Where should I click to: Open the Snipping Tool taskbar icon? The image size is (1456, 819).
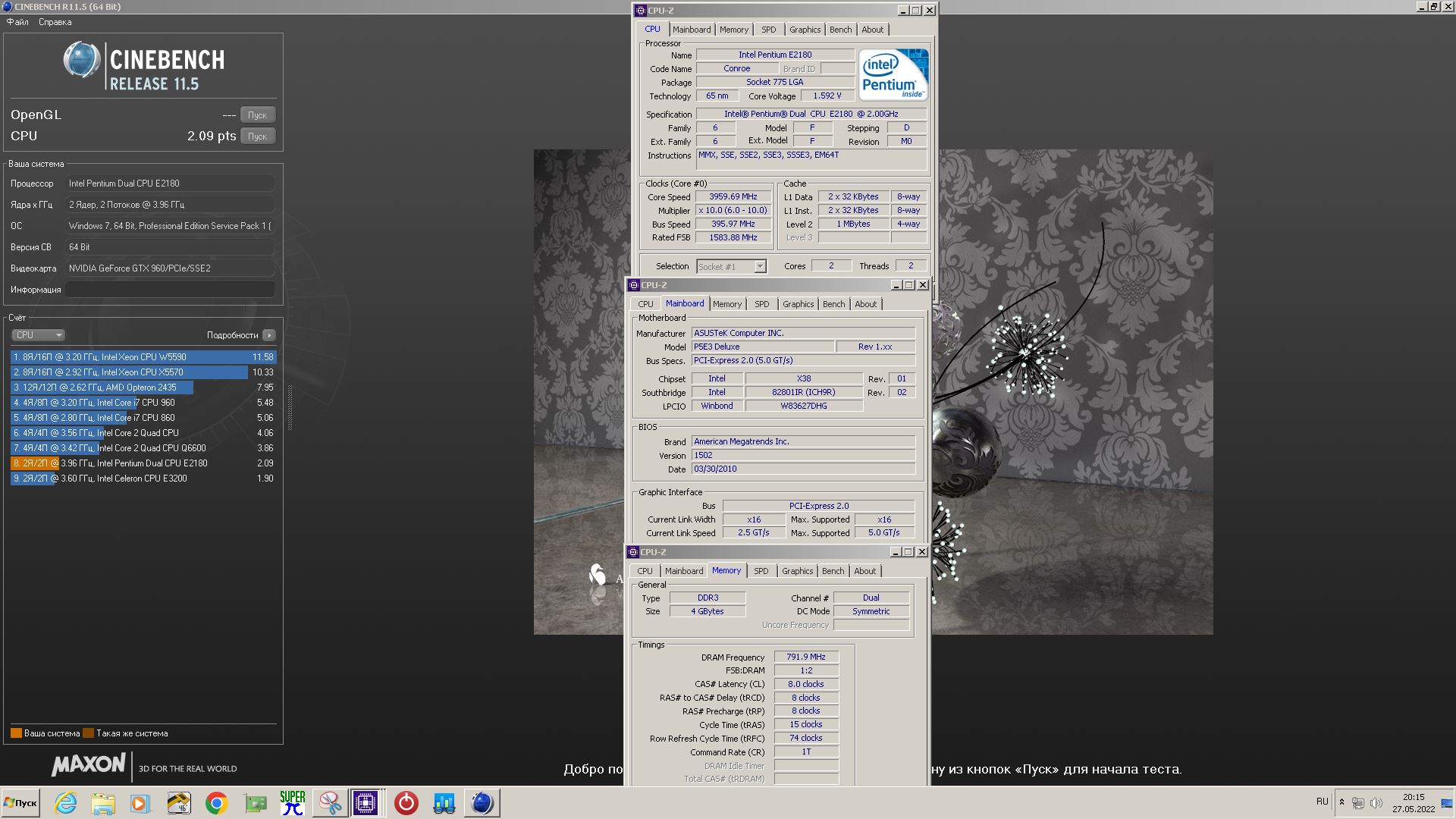pos(330,803)
